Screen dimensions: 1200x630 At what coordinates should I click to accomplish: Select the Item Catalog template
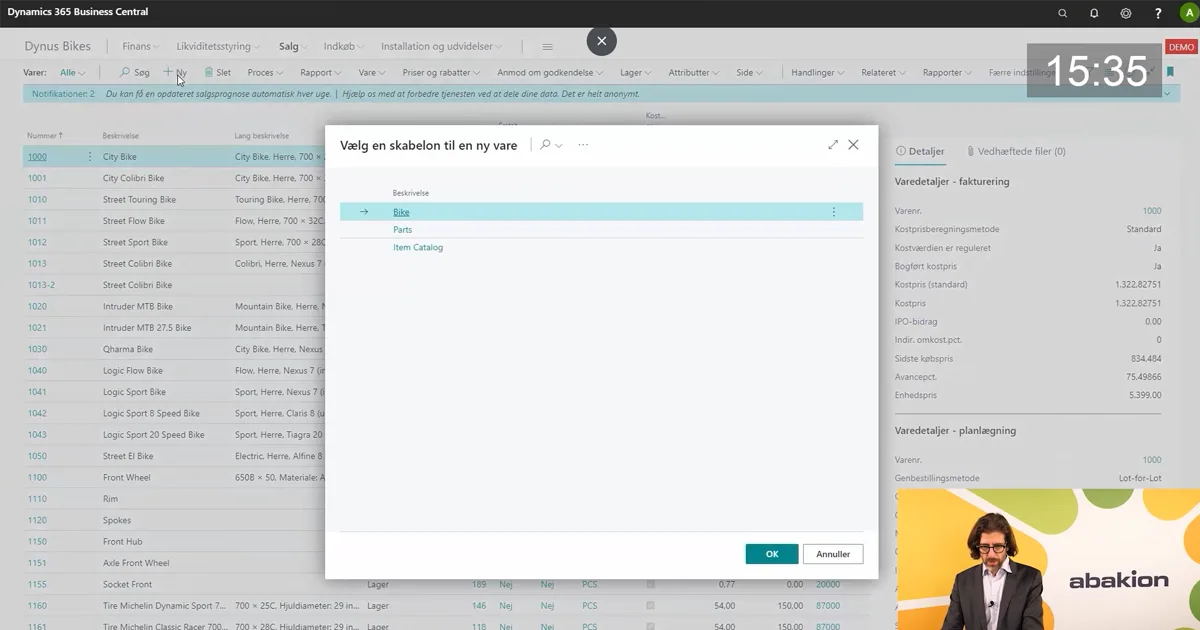pos(418,247)
